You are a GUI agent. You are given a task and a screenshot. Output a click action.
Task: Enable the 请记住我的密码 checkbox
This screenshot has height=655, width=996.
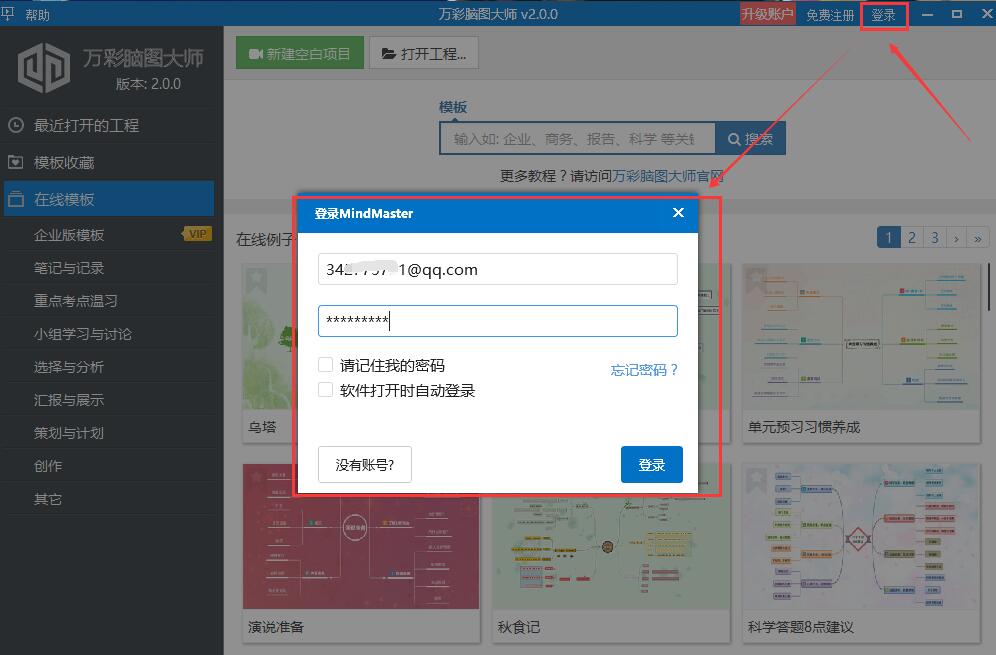(325, 364)
